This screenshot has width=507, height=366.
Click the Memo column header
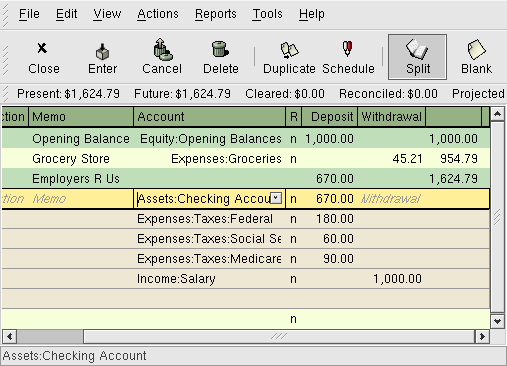tap(81, 117)
